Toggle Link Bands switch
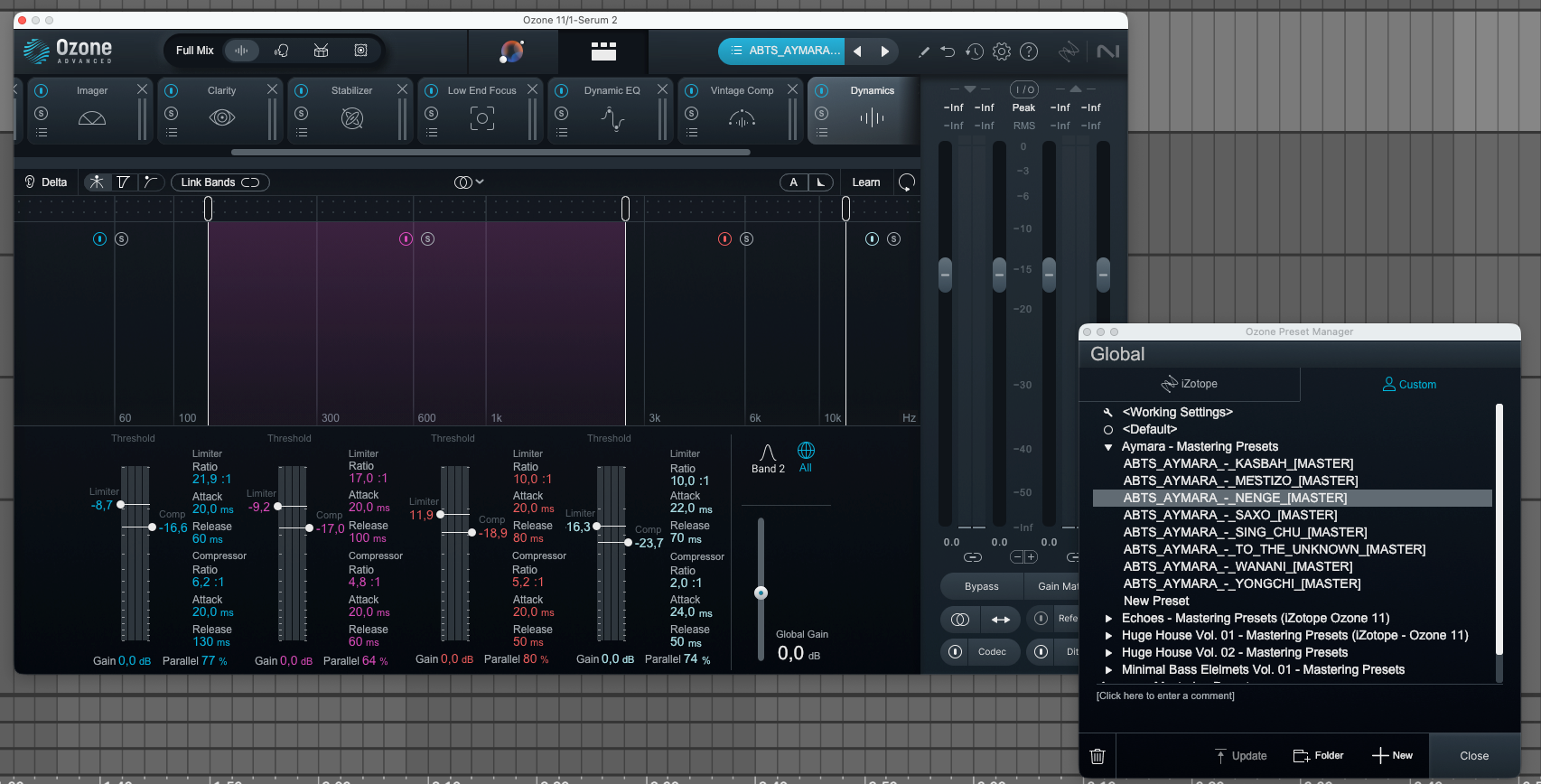This screenshot has width=1541, height=784. point(220,182)
